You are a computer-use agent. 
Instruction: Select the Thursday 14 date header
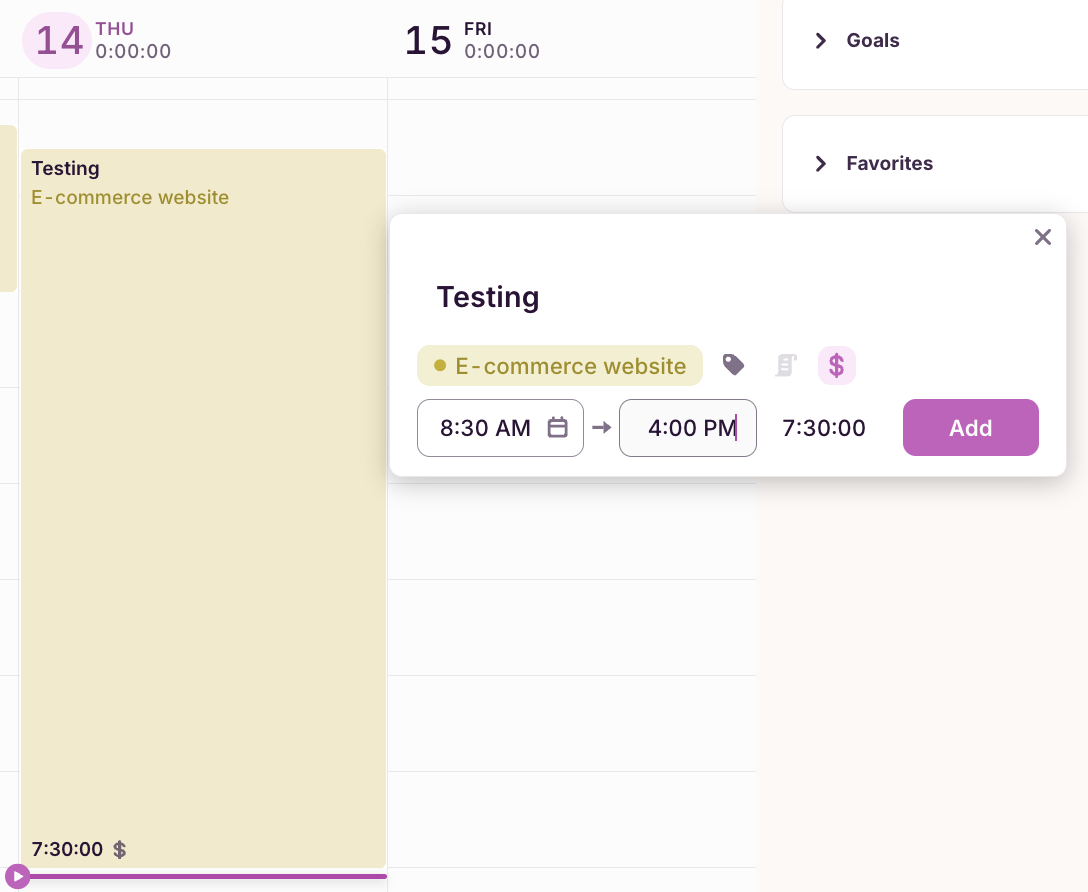coord(58,41)
